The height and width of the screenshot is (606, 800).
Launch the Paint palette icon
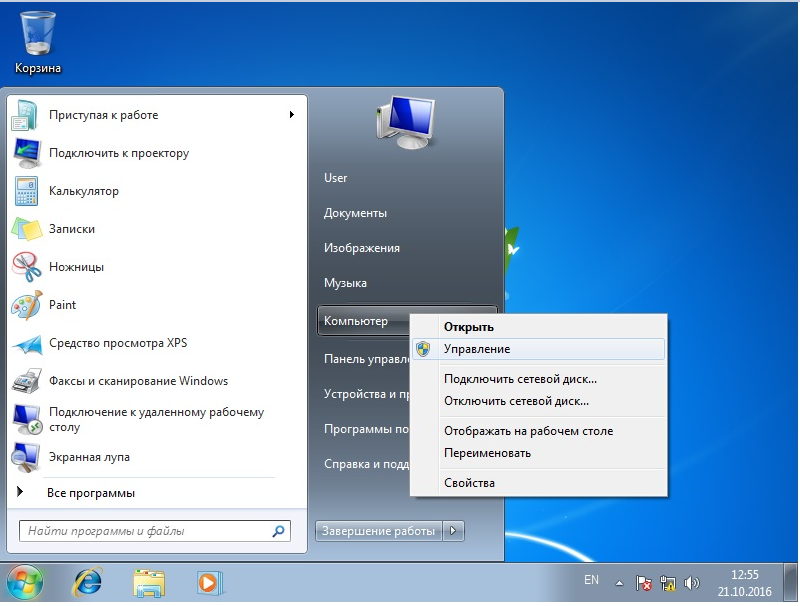(27, 305)
